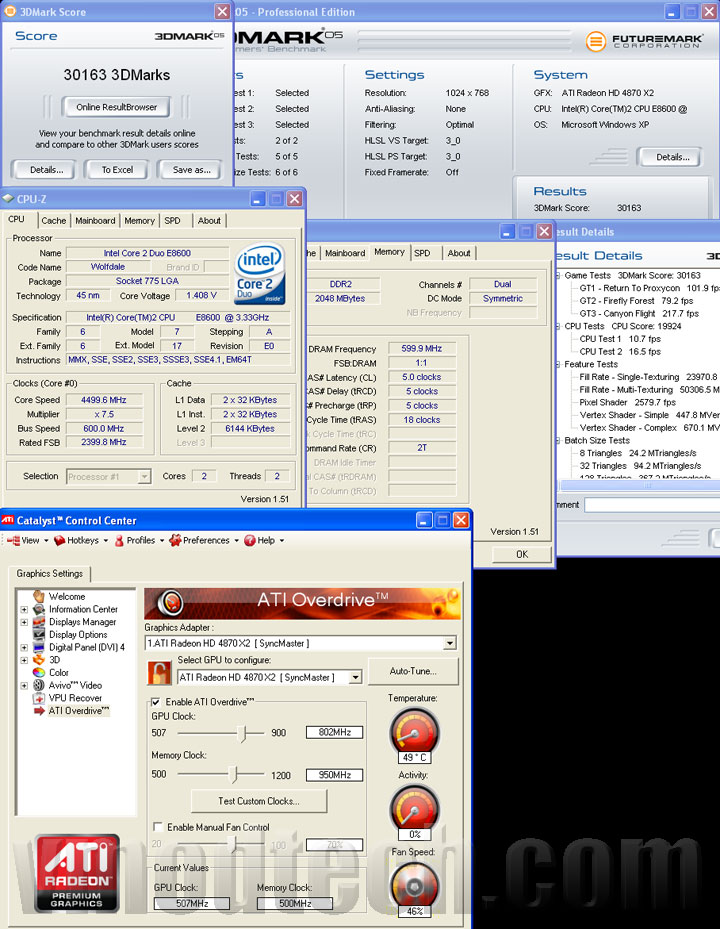Screen dimensions: 720x929
Task: Click the Catalyst Control Center ATI title icon
Action: point(8,520)
